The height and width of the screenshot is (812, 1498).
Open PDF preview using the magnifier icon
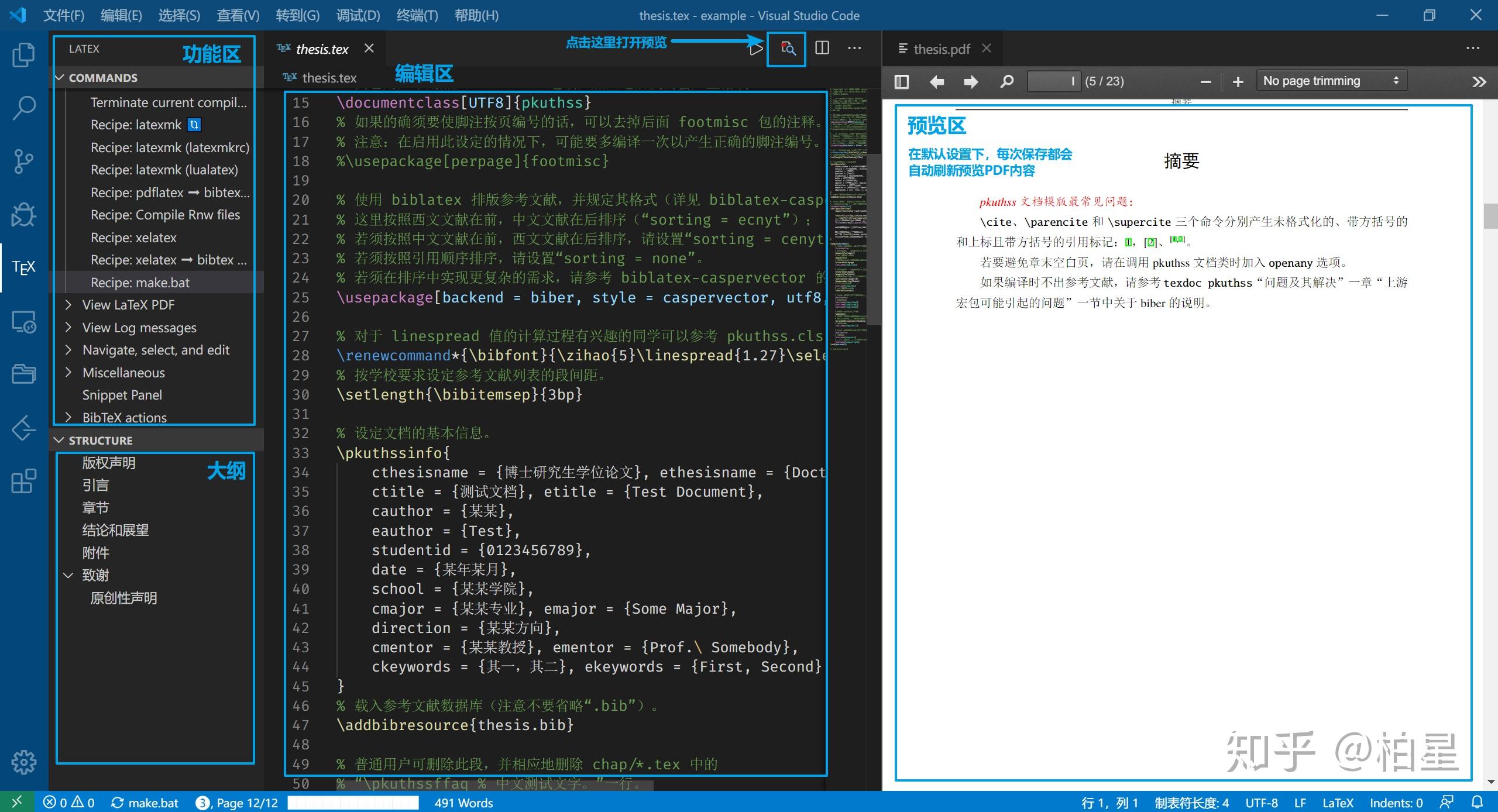click(786, 49)
